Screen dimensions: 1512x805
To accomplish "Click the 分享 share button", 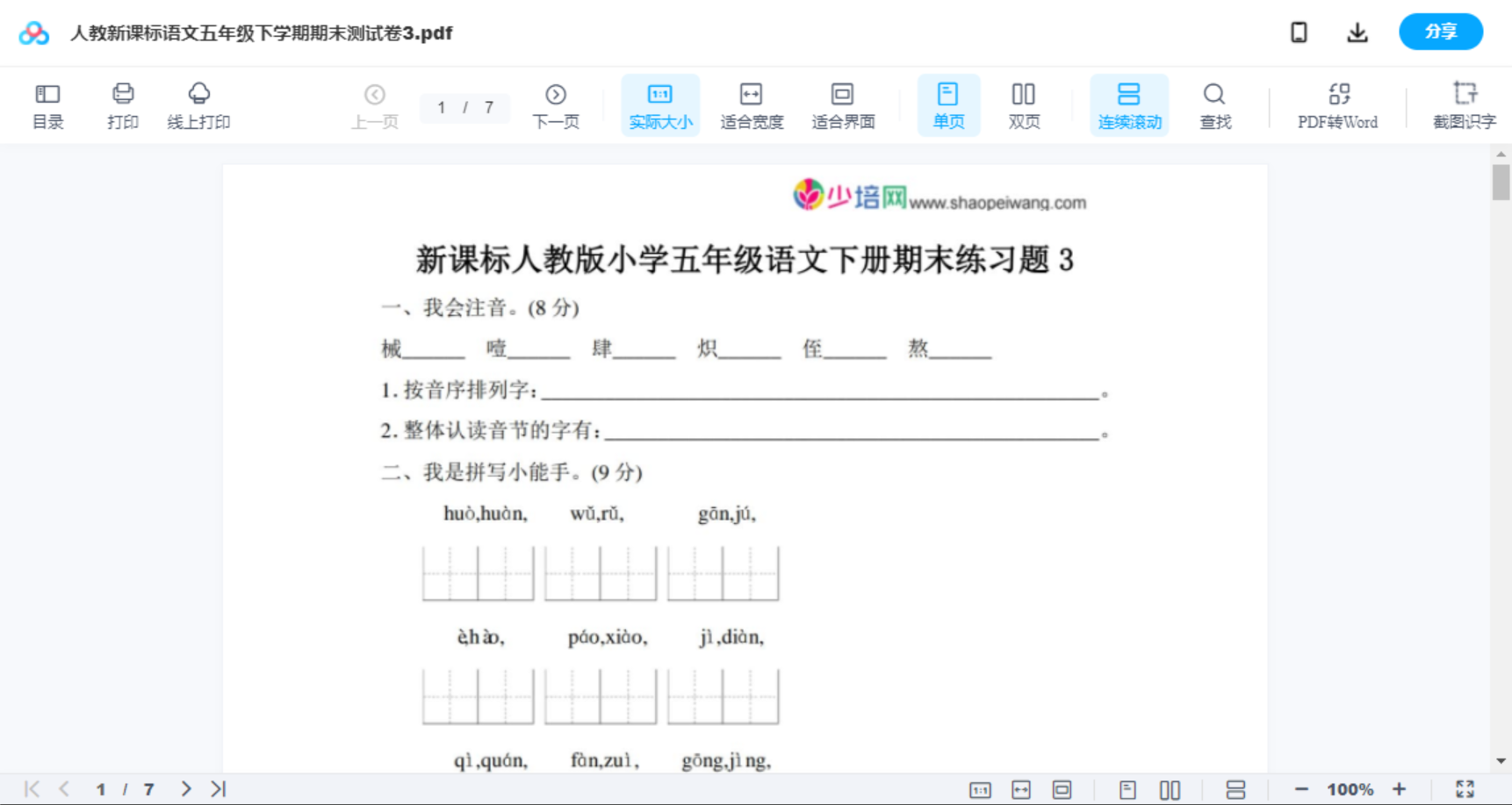I will pos(1440,32).
